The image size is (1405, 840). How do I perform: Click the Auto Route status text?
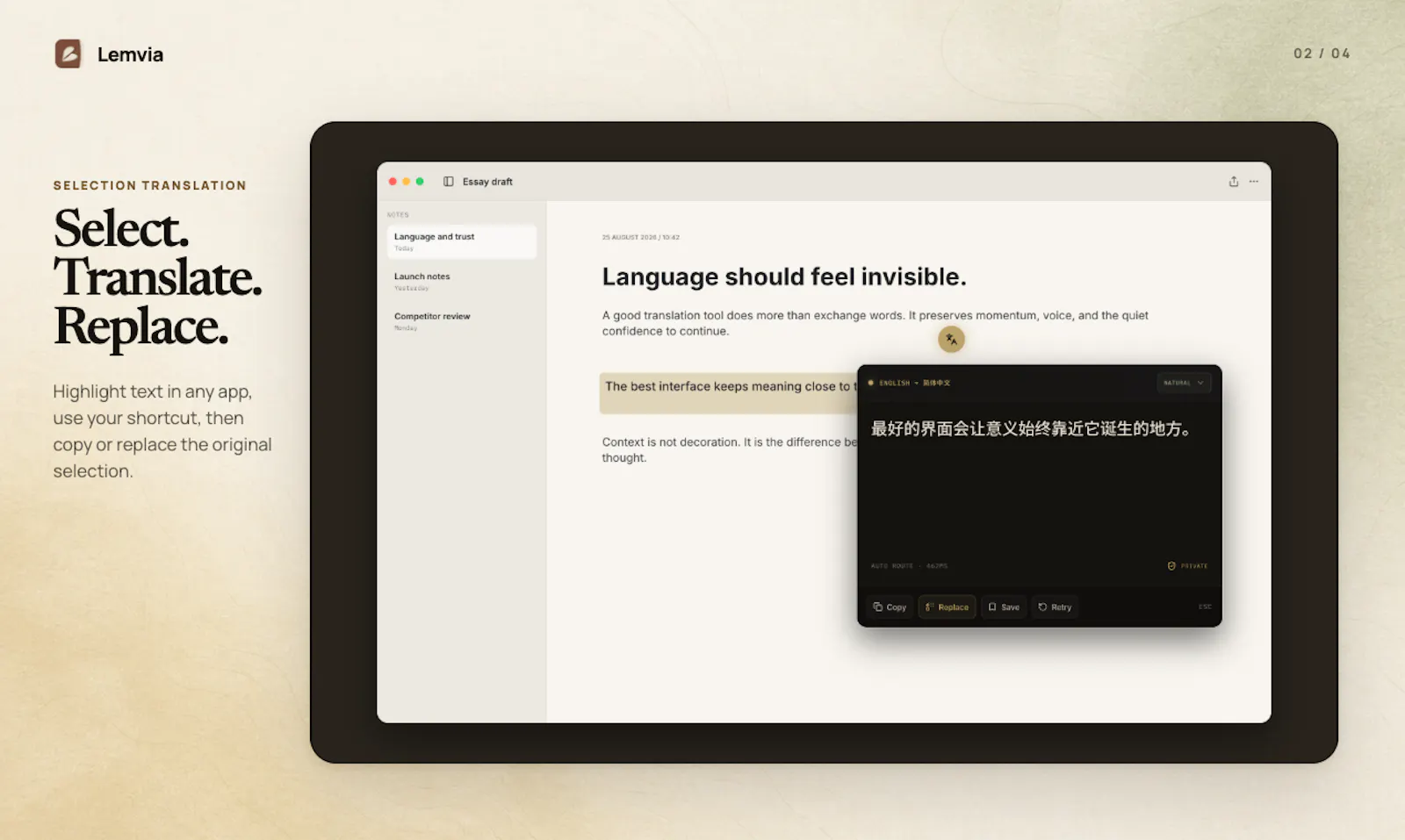[x=909, y=566]
